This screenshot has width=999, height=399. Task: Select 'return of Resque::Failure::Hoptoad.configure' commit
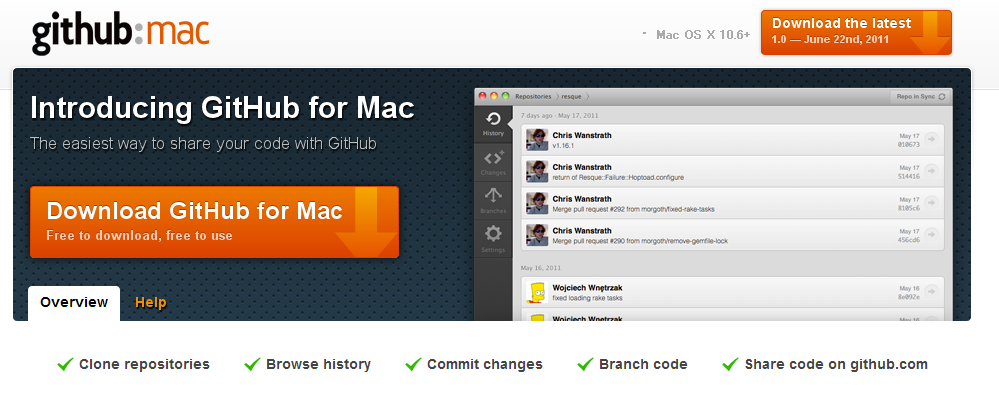pos(618,178)
